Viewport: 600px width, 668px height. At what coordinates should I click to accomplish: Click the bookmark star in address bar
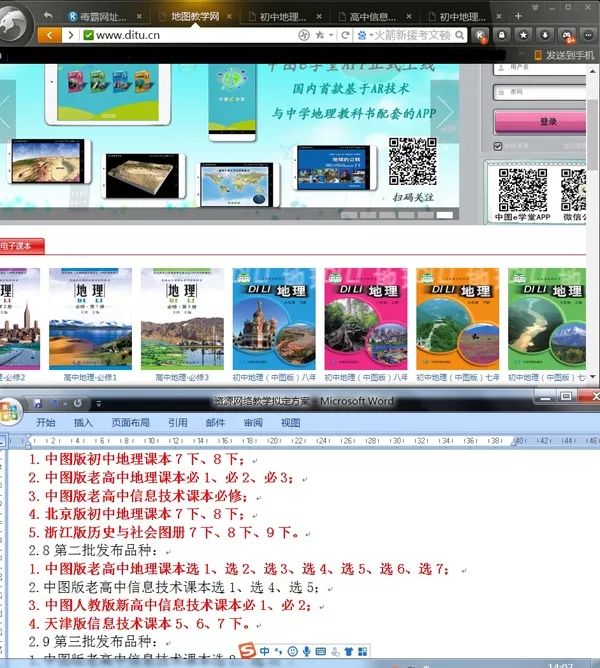coord(320,35)
